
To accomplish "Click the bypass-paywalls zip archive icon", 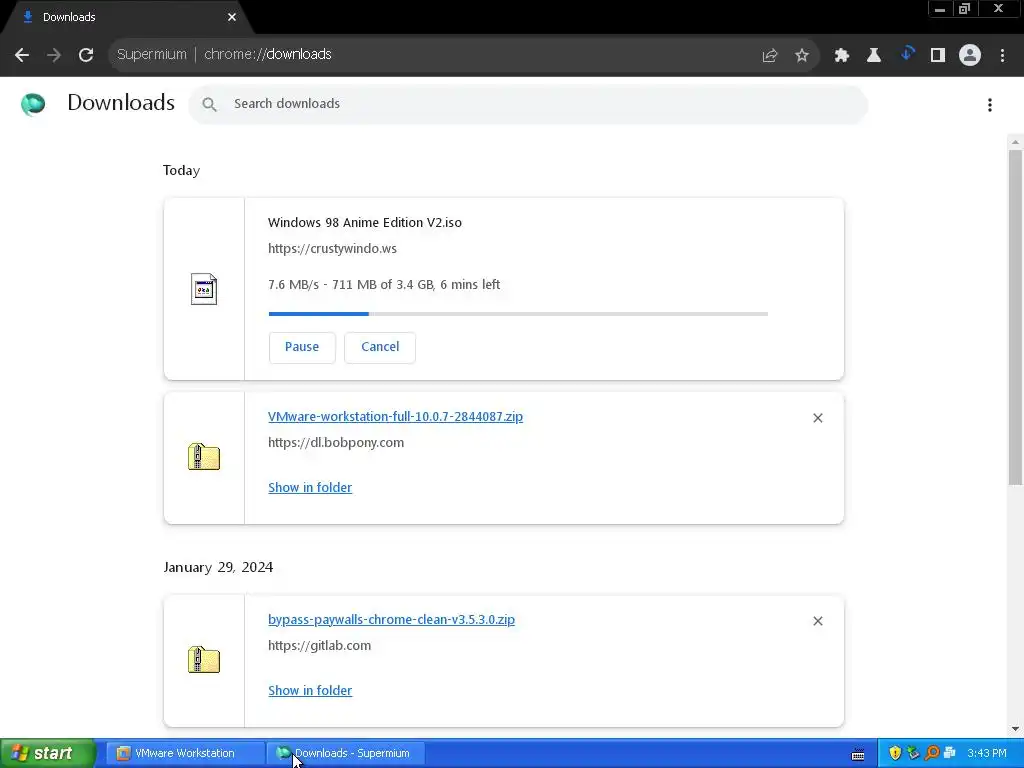I will pos(204,660).
